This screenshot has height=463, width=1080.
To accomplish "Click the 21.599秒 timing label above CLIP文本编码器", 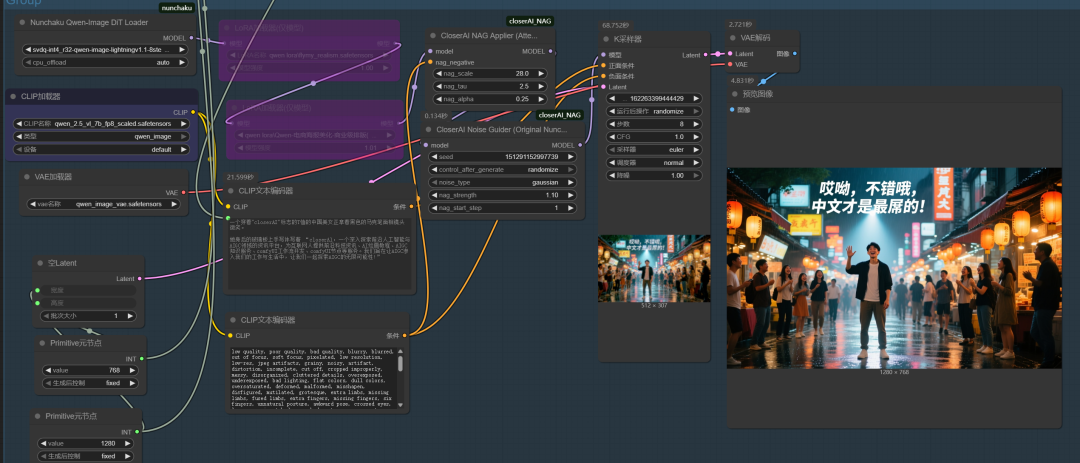I will [x=240, y=177].
